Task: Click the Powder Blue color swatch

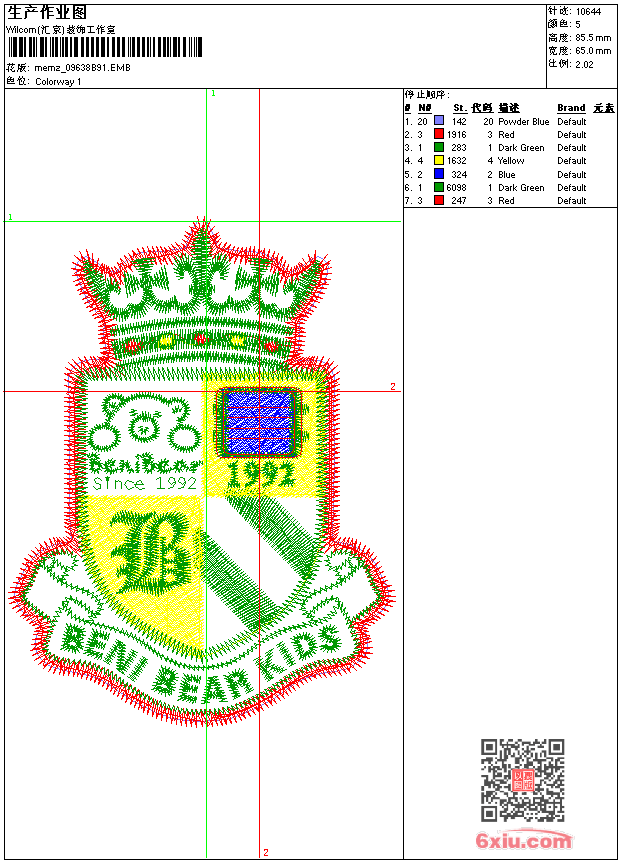Action: click(439, 121)
